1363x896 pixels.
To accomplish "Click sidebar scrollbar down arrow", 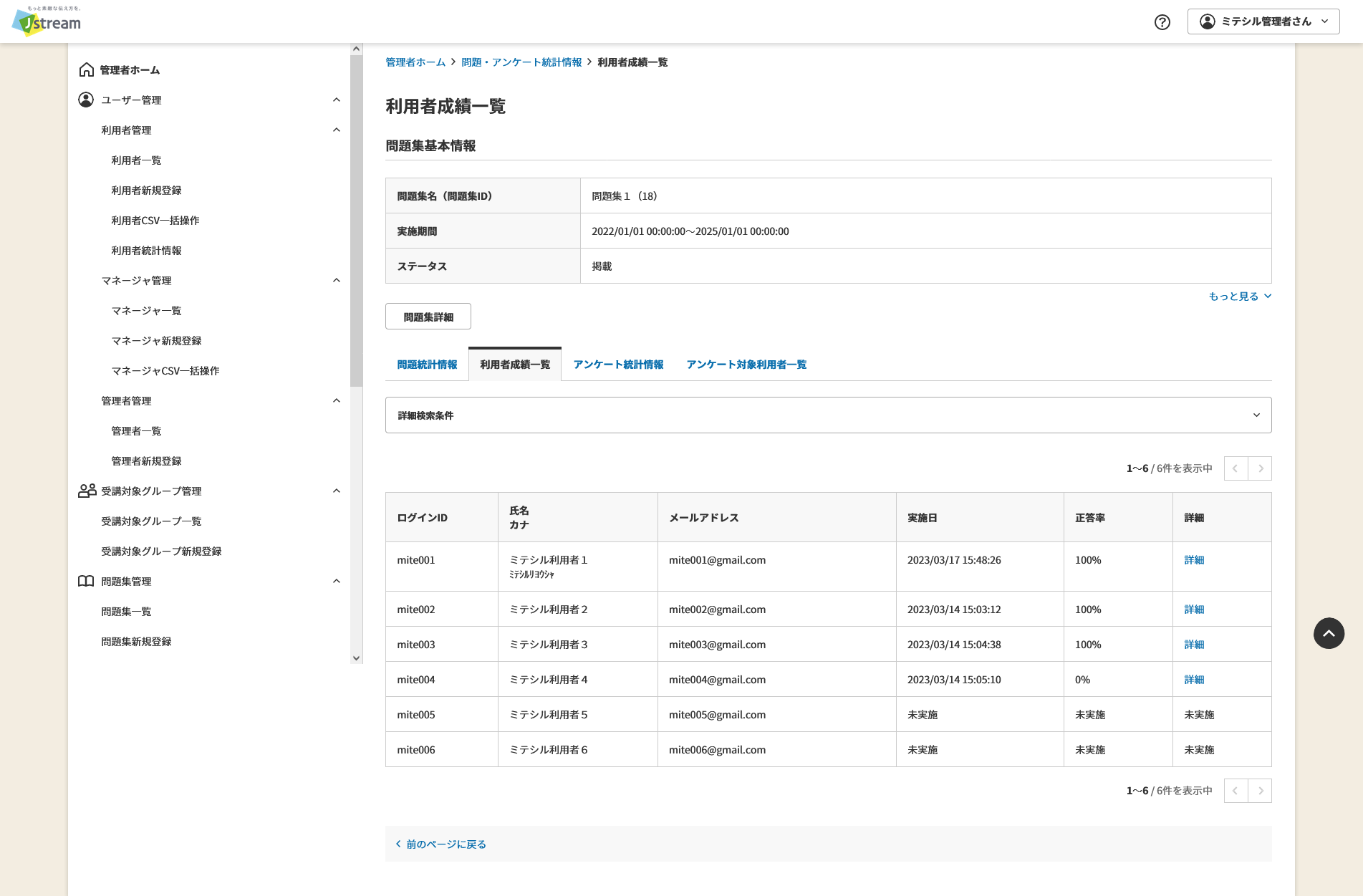I will point(356,658).
